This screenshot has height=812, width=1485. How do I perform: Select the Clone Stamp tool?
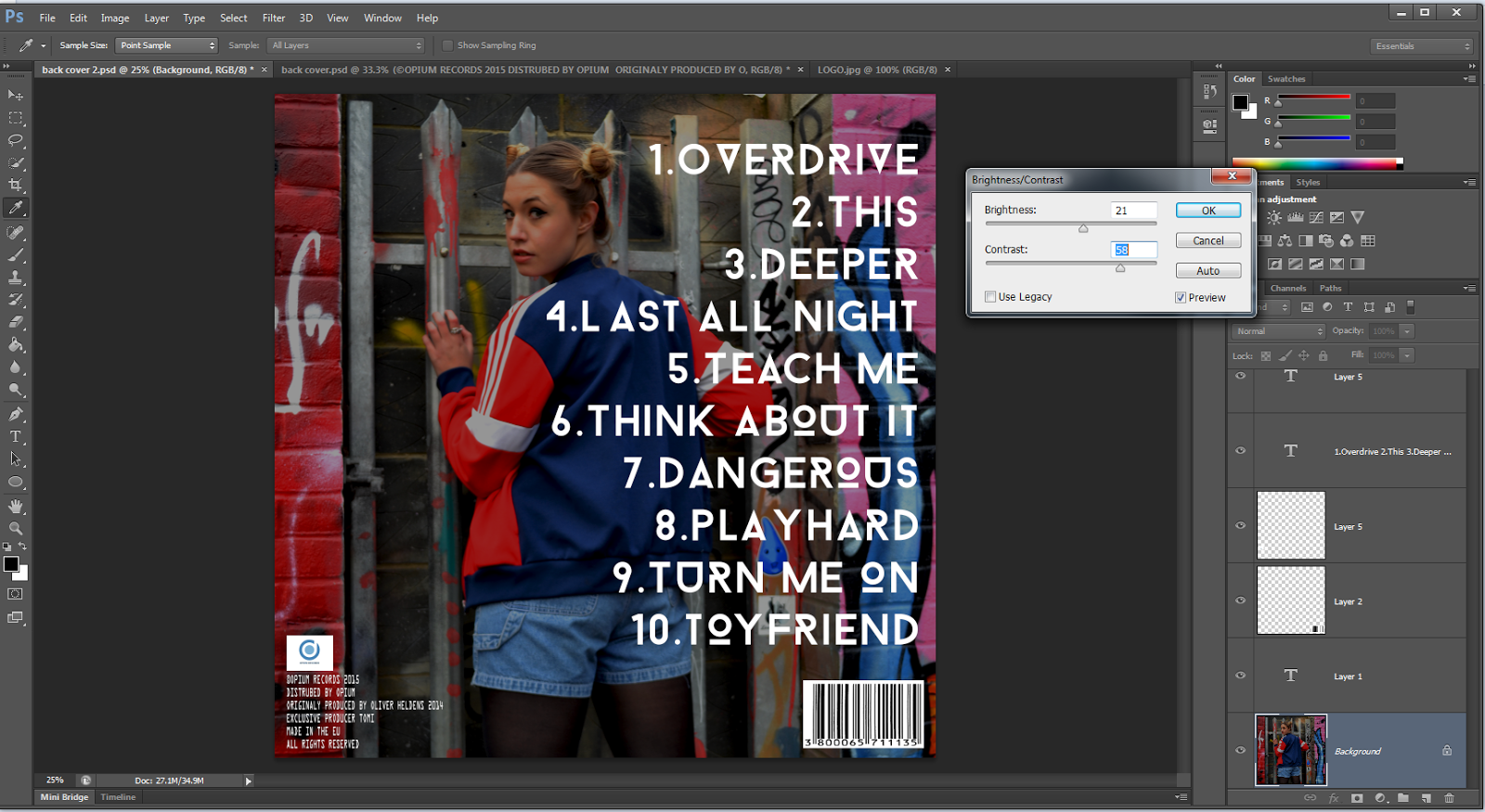point(16,277)
